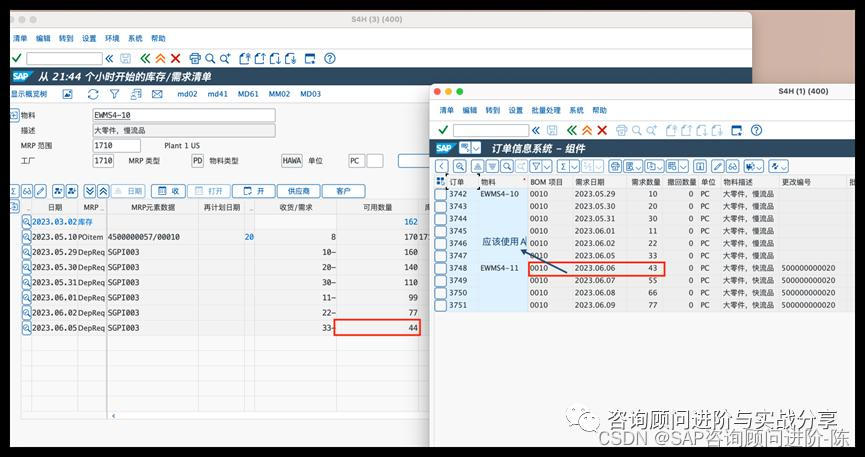Click the picture icon next to 显示概览树
The image size is (865, 457).
tap(67, 94)
